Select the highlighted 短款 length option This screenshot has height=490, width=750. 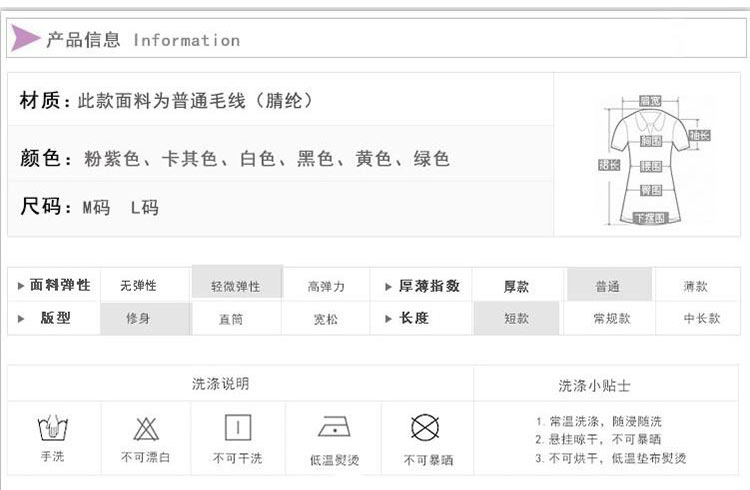[x=516, y=318]
